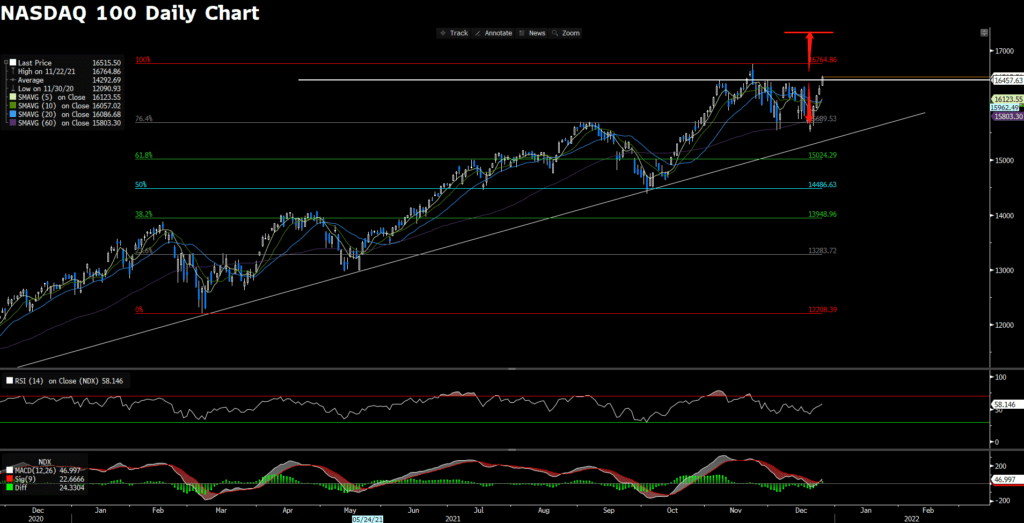Click the 17000 price axis label
1024x523 pixels.
tap(1003, 50)
